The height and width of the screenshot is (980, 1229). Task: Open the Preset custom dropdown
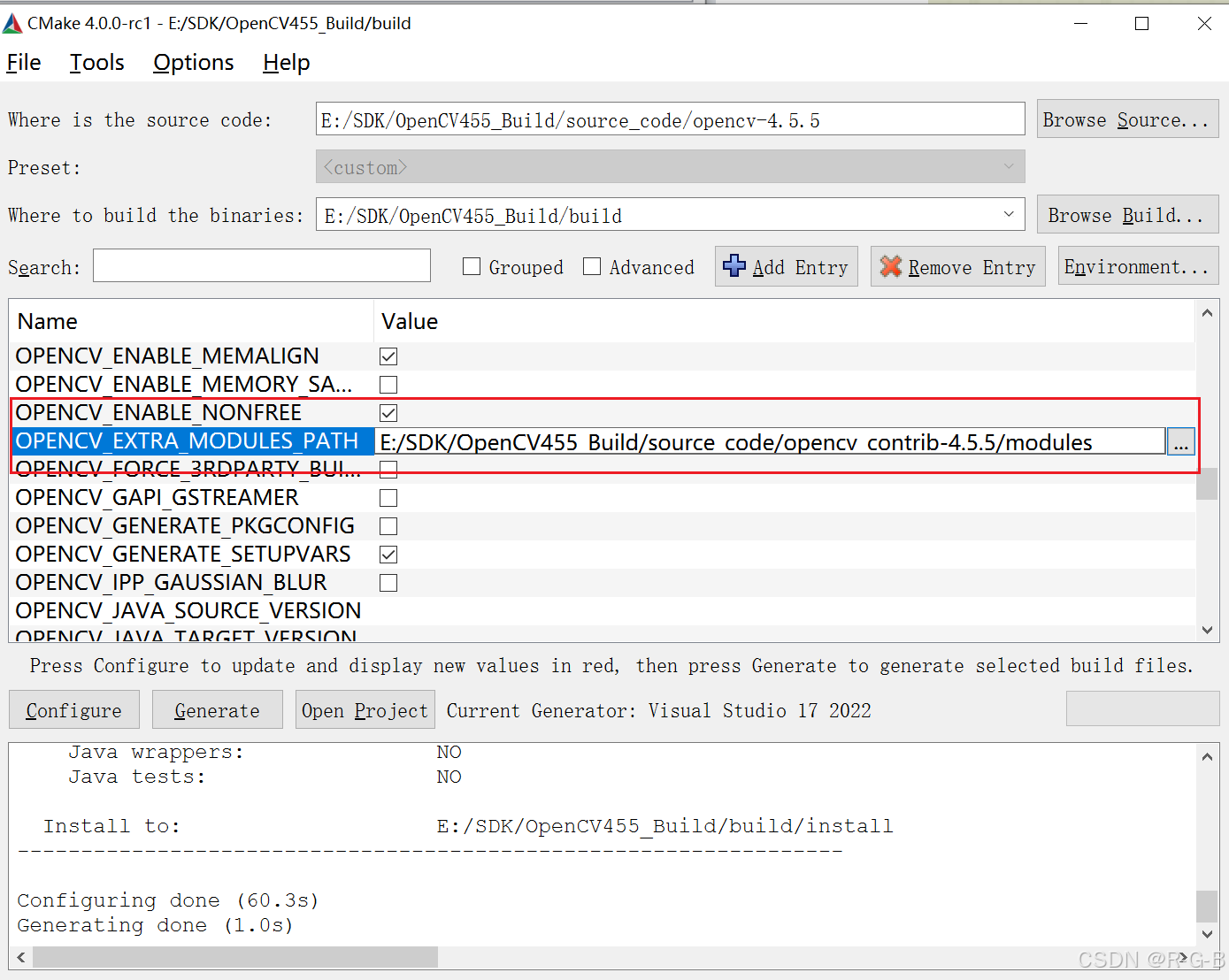671,166
